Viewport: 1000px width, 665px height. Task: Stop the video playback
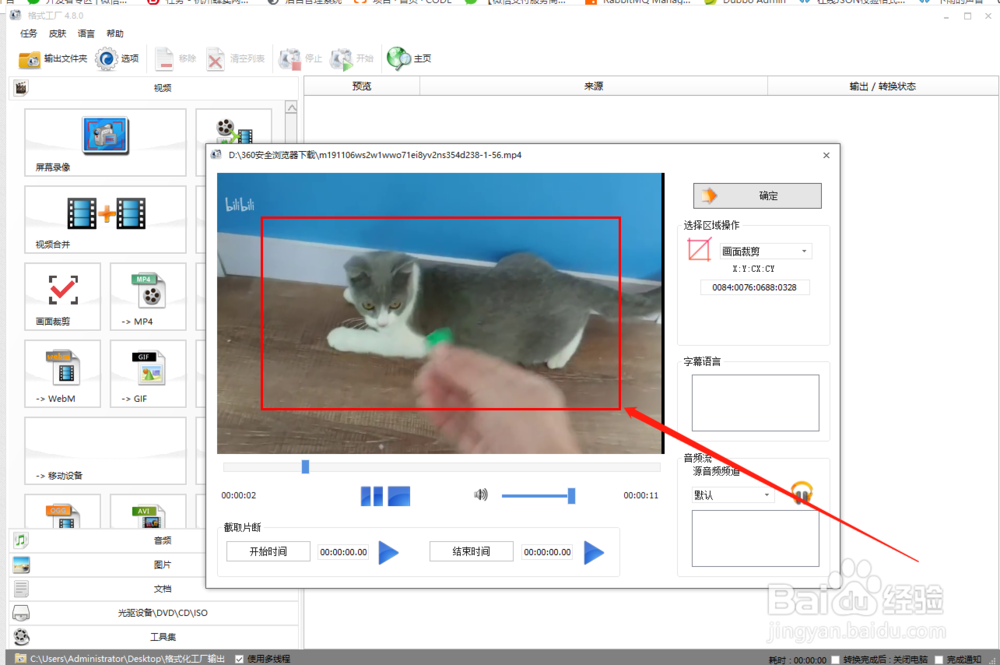point(399,496)
